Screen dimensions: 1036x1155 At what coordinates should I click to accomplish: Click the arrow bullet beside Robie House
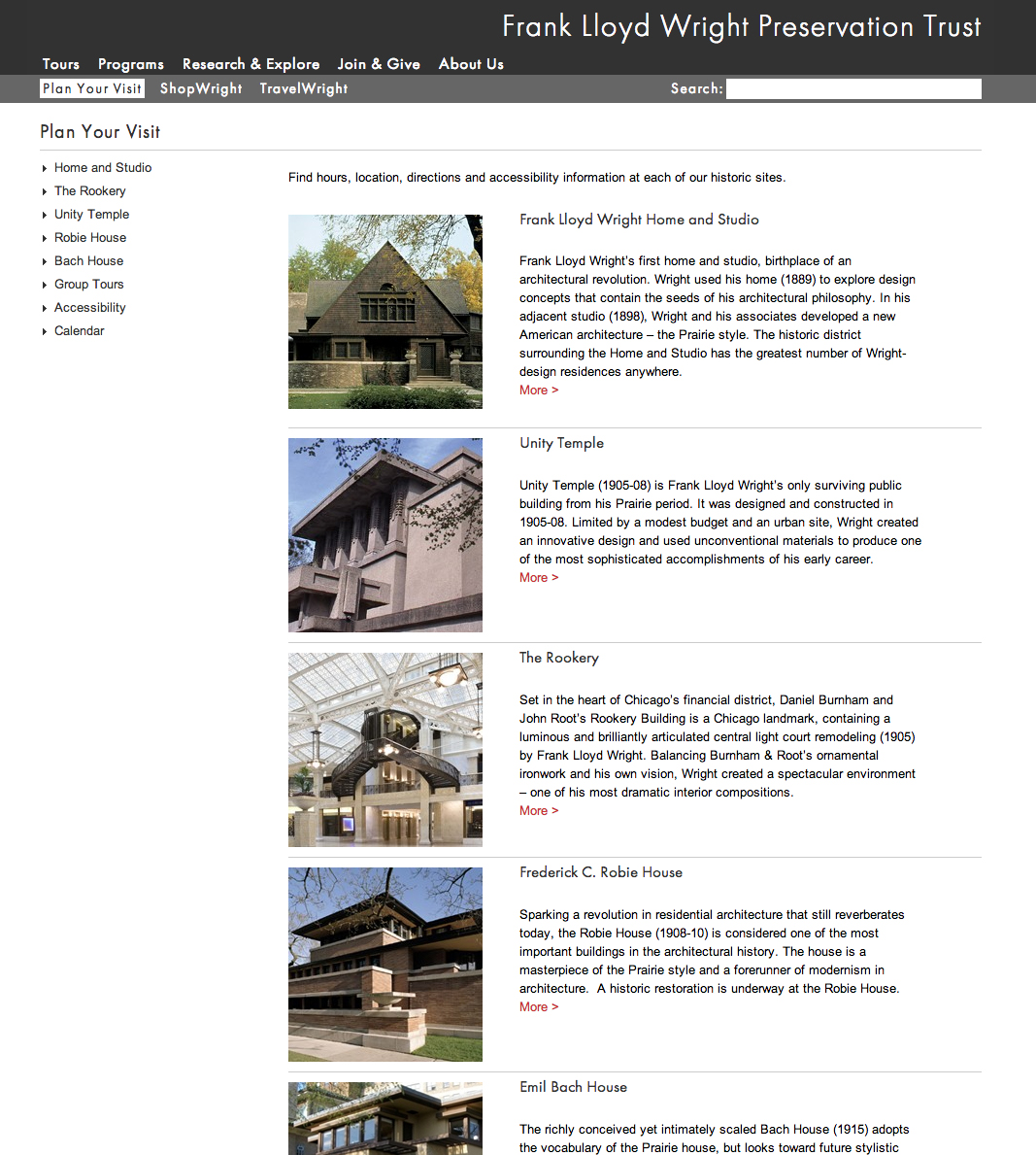pyautogui.click(x=45, y=239)
